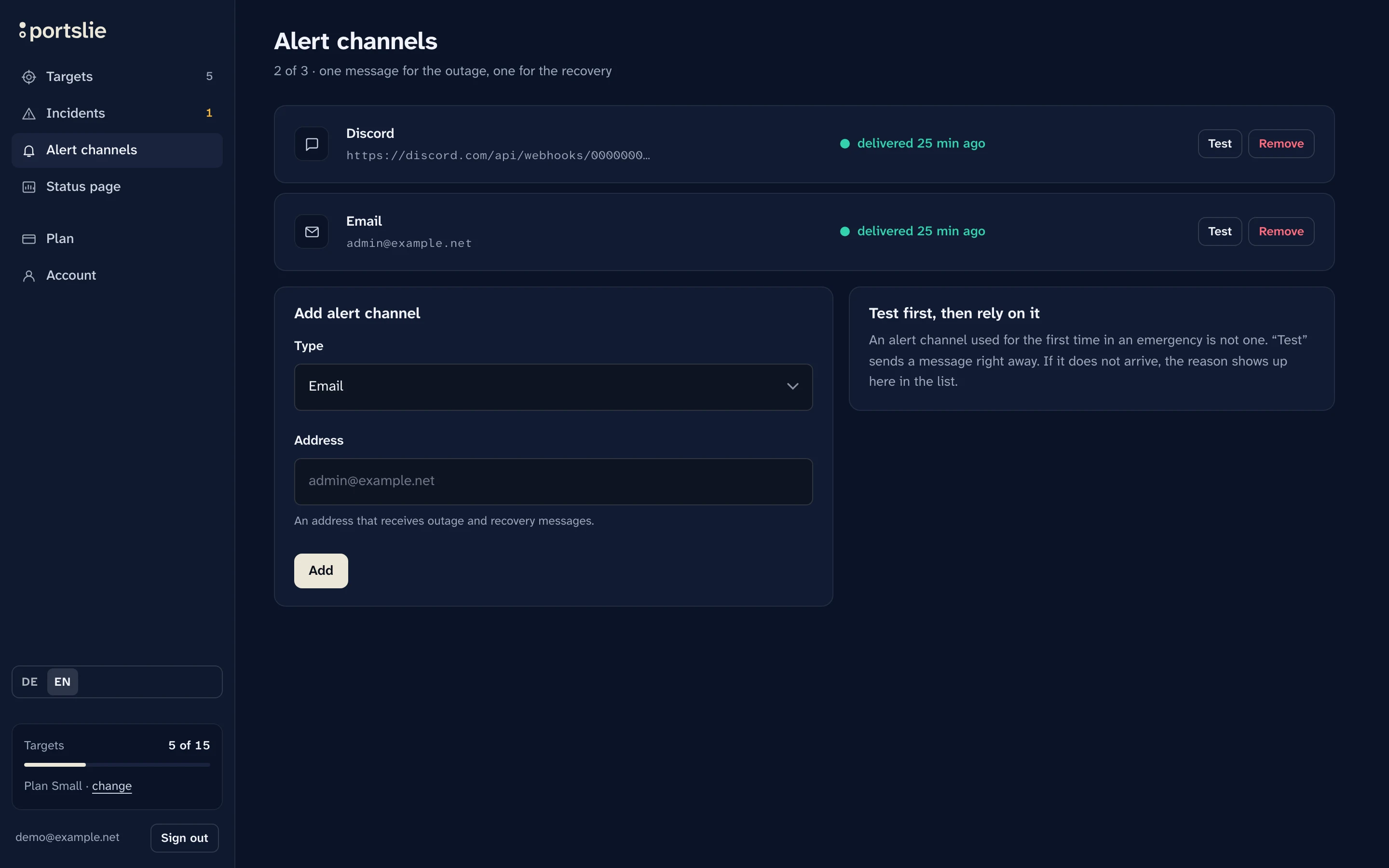Image resolution: width=1389 pixels, height=868 pixels.
Task: Click Discord's delivered 25 min ago status
Action: tap(921, 144)
